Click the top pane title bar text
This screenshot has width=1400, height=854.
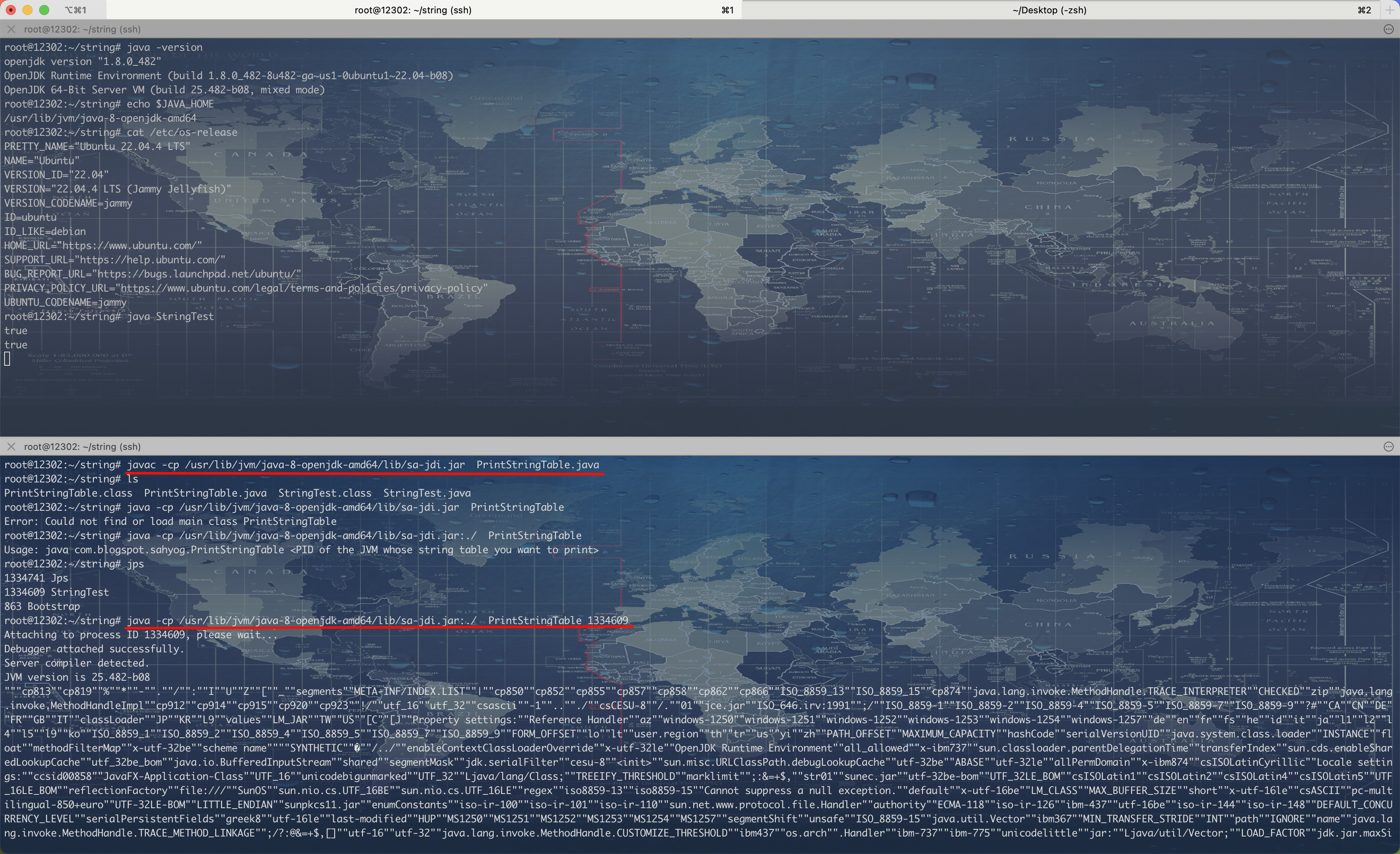tap(82, 29)
